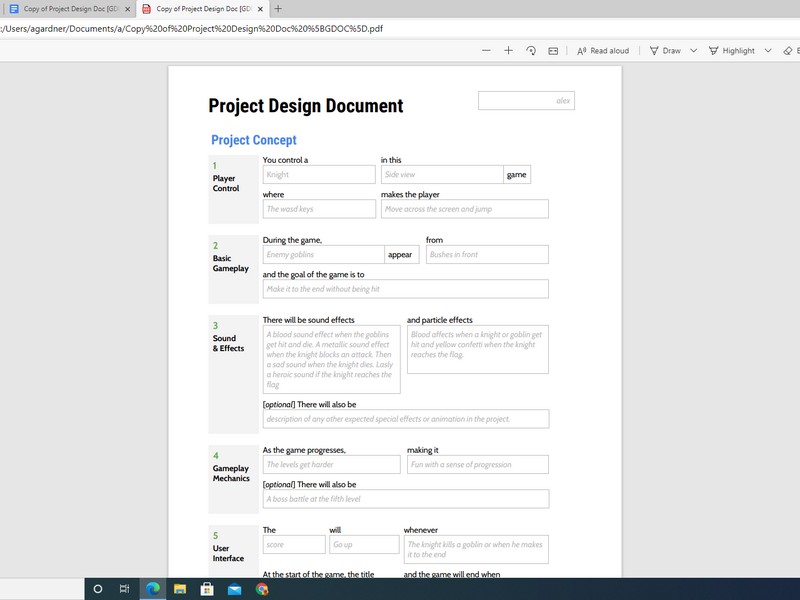
Task: Open File Explorer from the taskbar
Action: pyautogui.click(x=180, y=589)
